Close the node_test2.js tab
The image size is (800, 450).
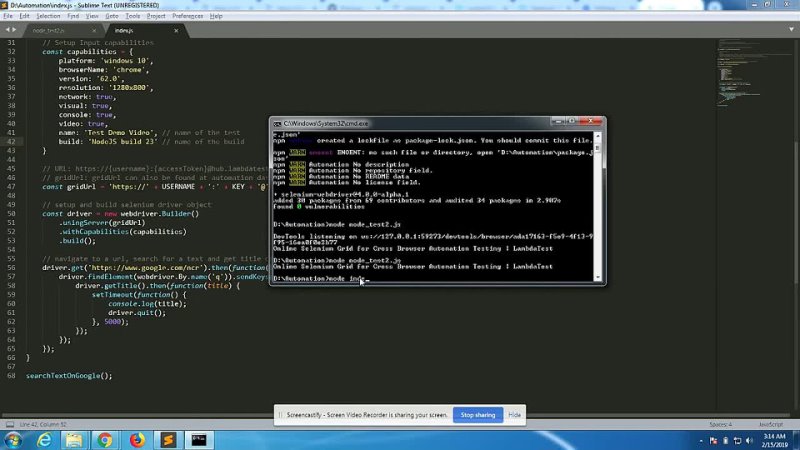coord(94,31)
